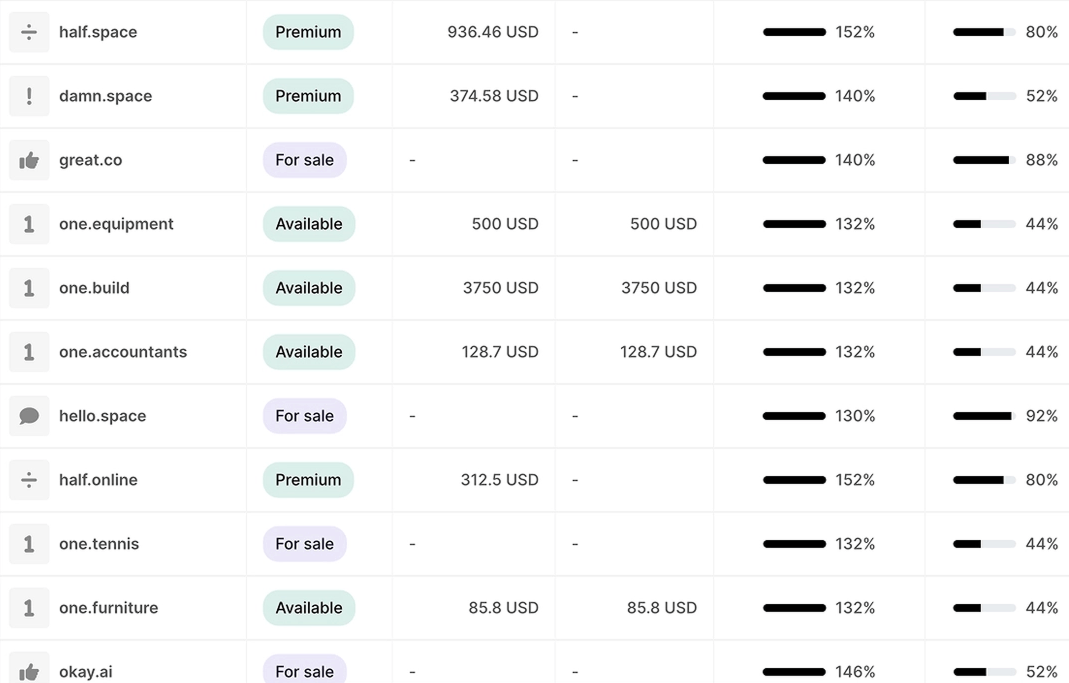
Task: Click the number one icon for one.furniture
Action: tap(29, 607)
